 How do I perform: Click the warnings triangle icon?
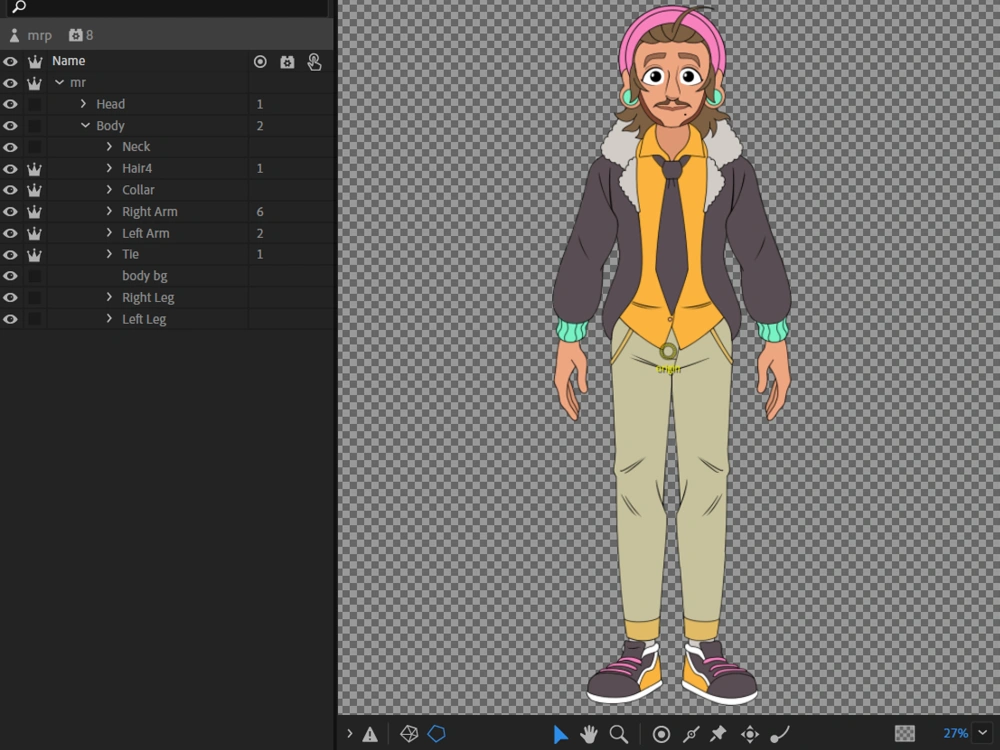click(x=368, y=733)
